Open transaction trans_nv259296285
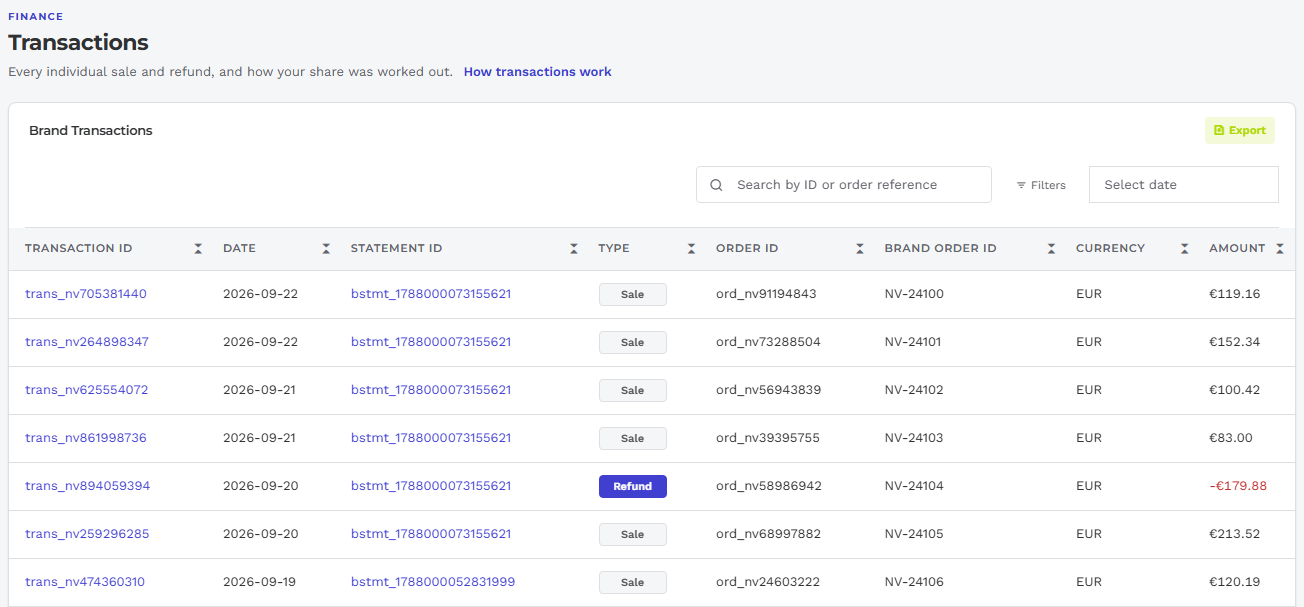The image size is (1304, 607). coord(87,534)
